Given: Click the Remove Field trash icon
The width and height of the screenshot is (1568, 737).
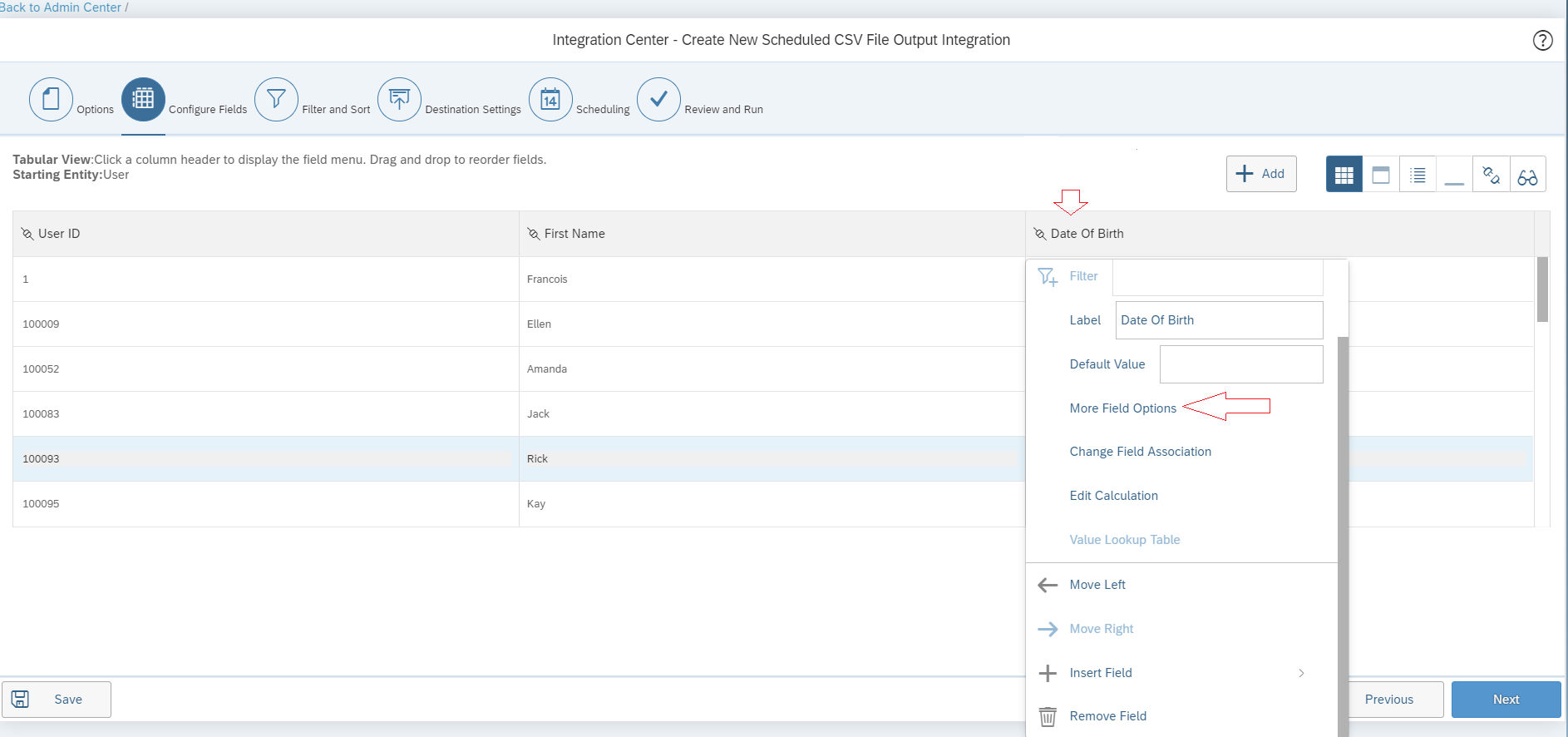Looking at the screenshot, I should tap(1048, 716).
